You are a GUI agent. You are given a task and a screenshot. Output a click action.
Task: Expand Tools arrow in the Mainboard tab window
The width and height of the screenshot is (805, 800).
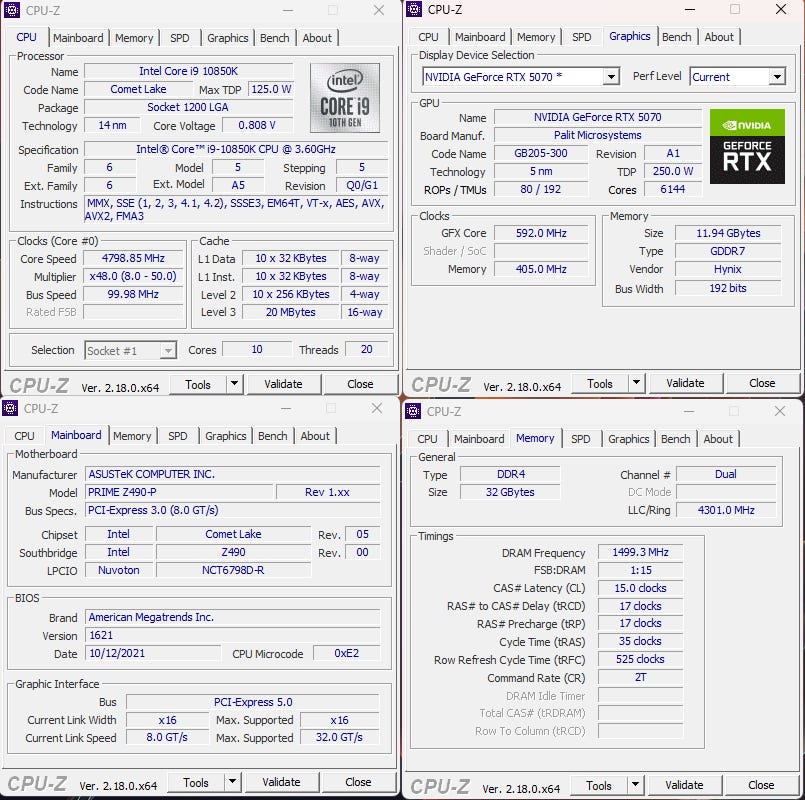pyautogui.click(x=232, y=782)
